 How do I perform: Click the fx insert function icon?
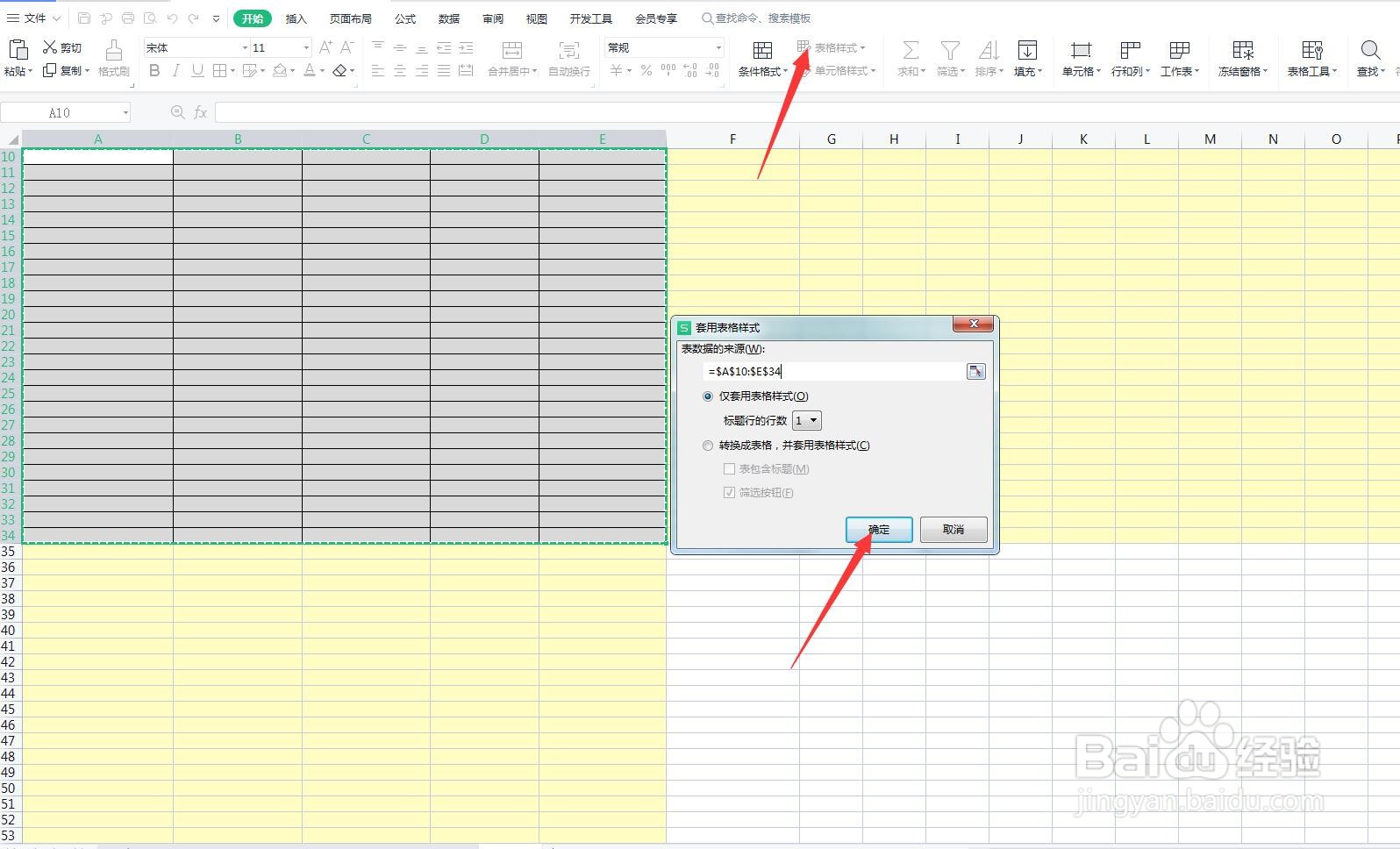coord(201,112)
